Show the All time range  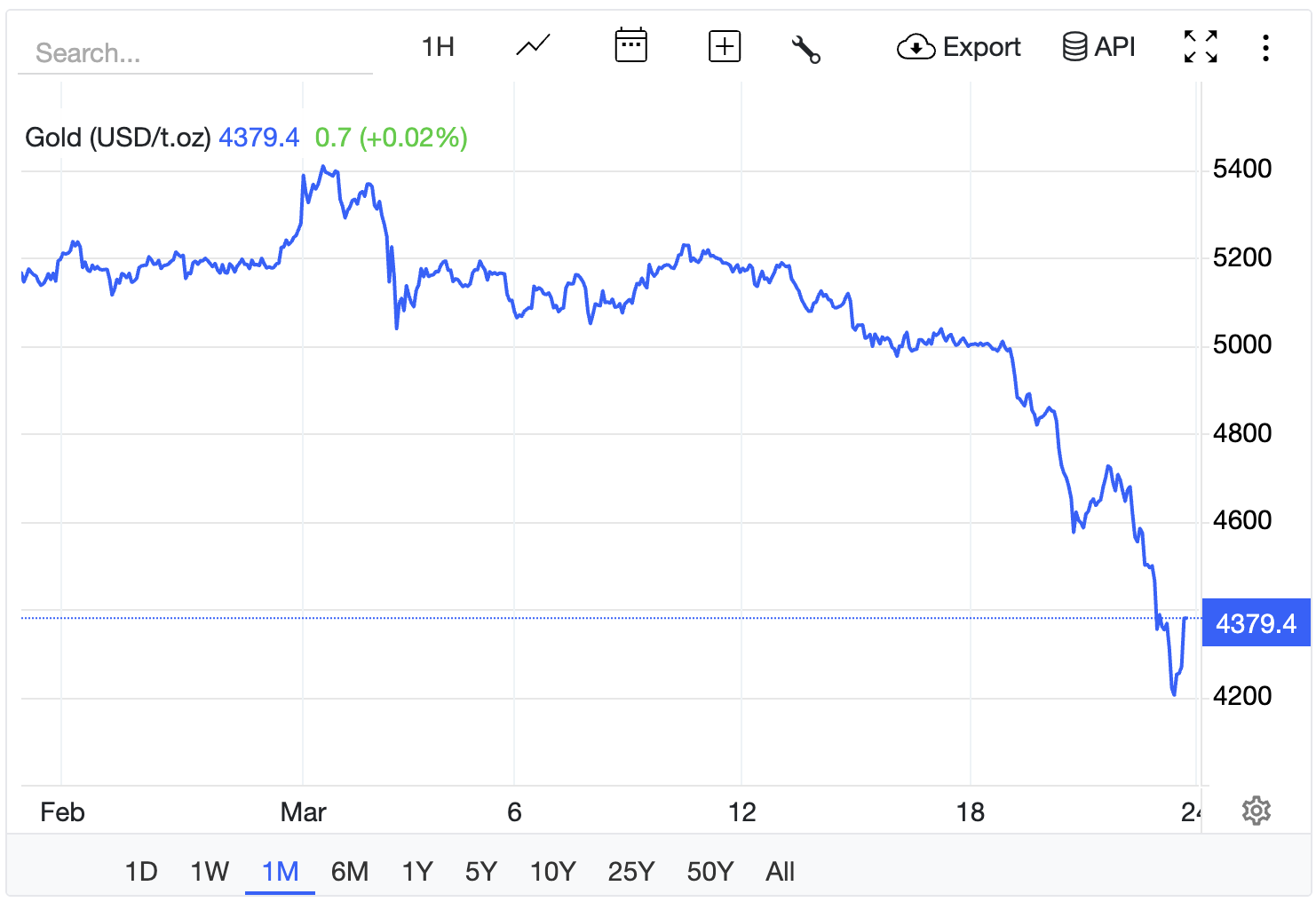click(x=780, y=872)
